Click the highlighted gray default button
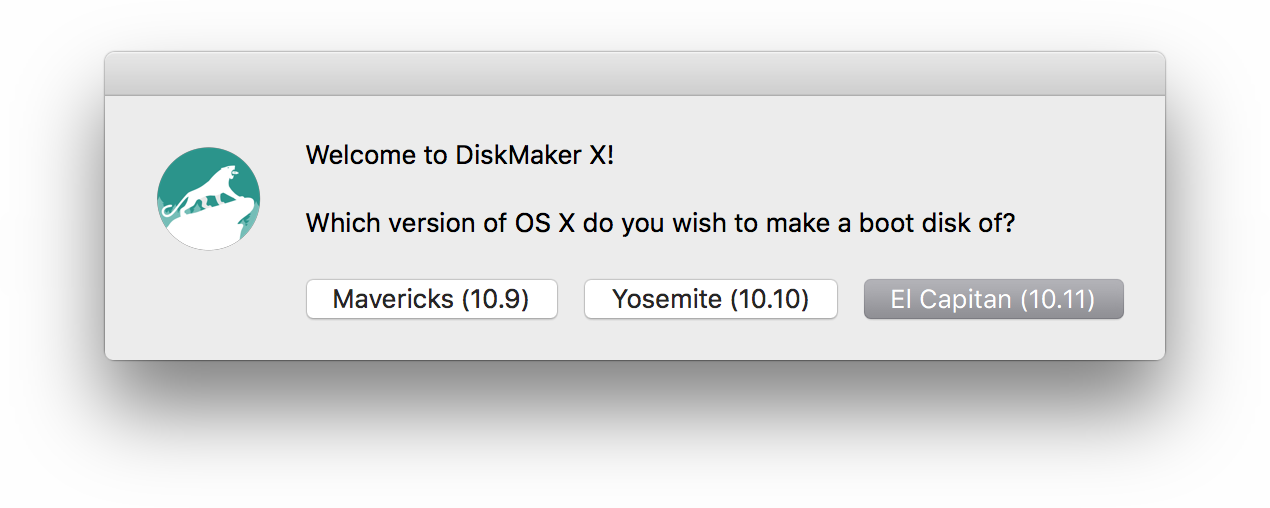The height and width of the screenshot is (508, 1270). point(993,299)
